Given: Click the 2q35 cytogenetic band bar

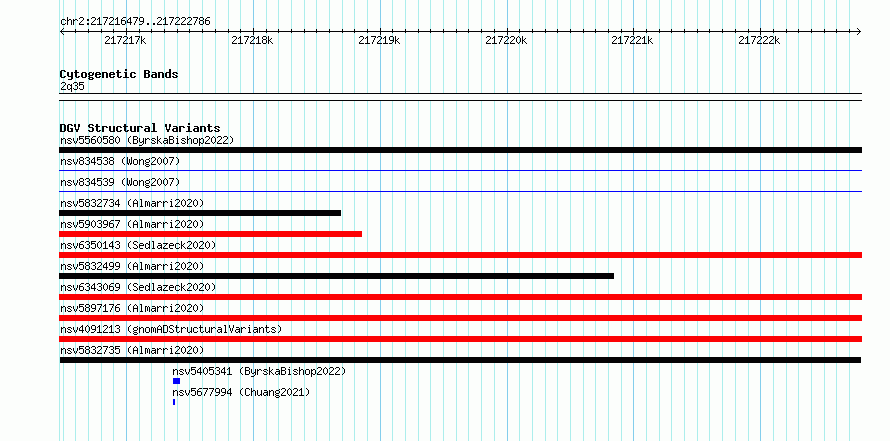Looking at the screenshot, I should 460,97.
